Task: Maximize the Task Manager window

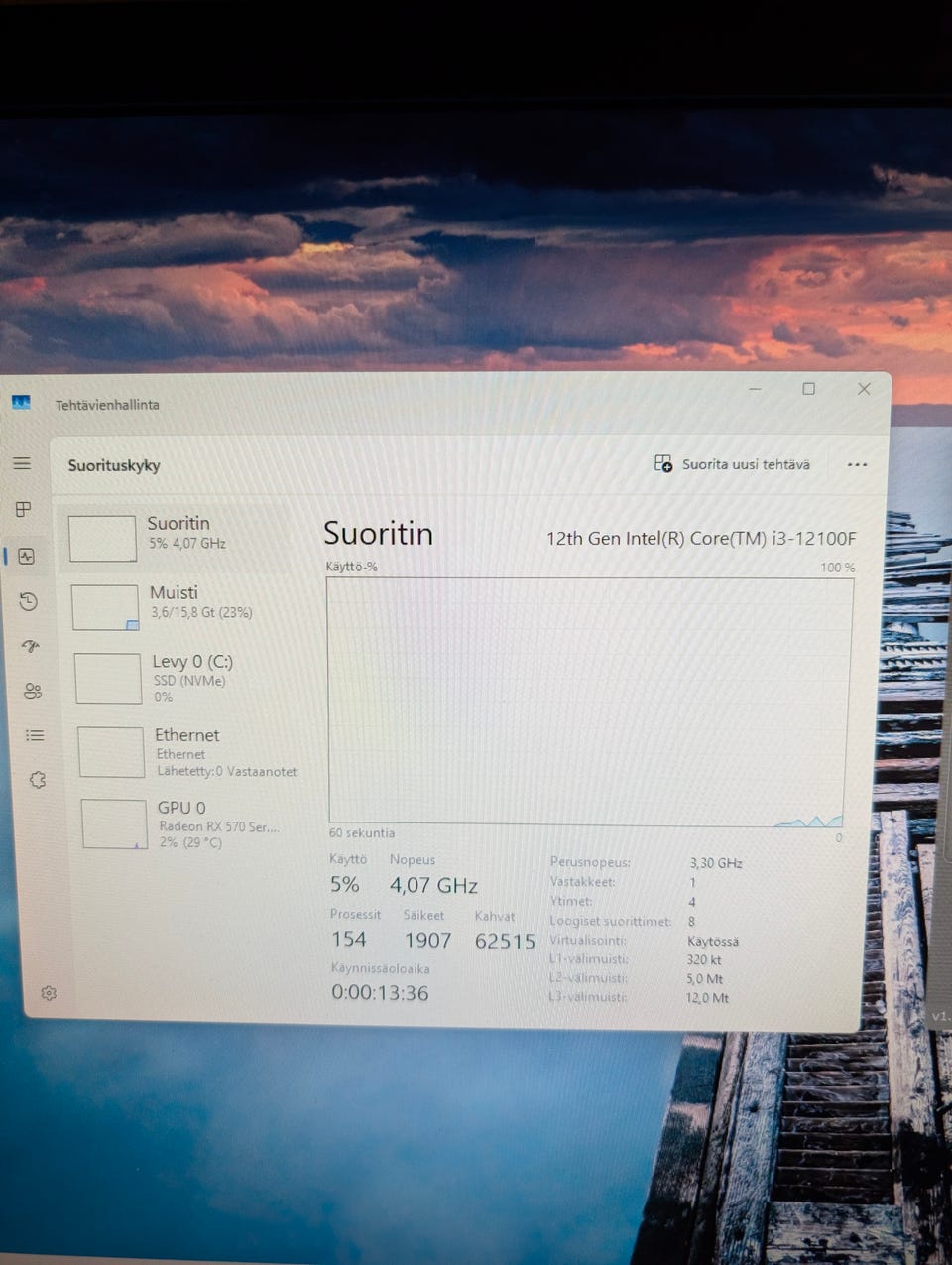Action: 809,389
